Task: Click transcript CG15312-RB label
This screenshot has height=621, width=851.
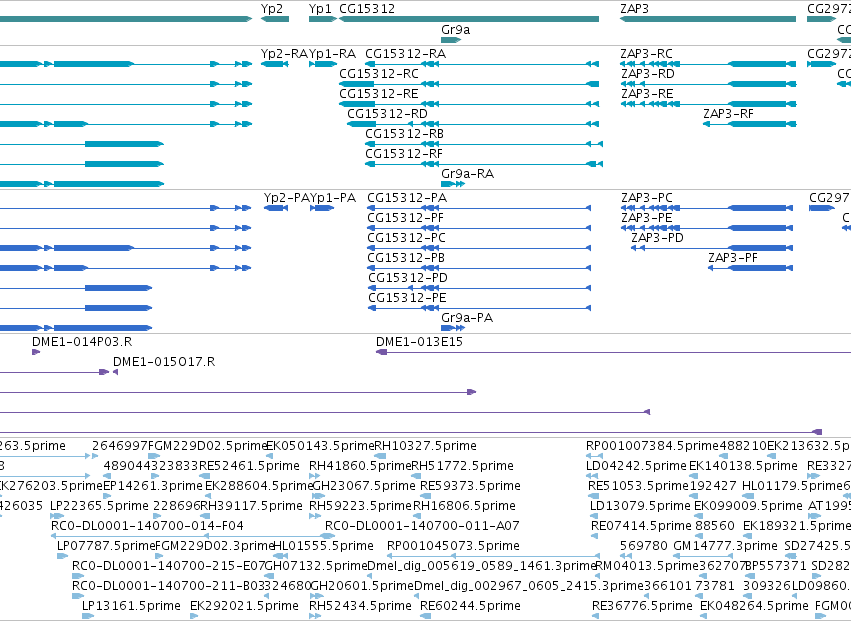Action: 404,134
